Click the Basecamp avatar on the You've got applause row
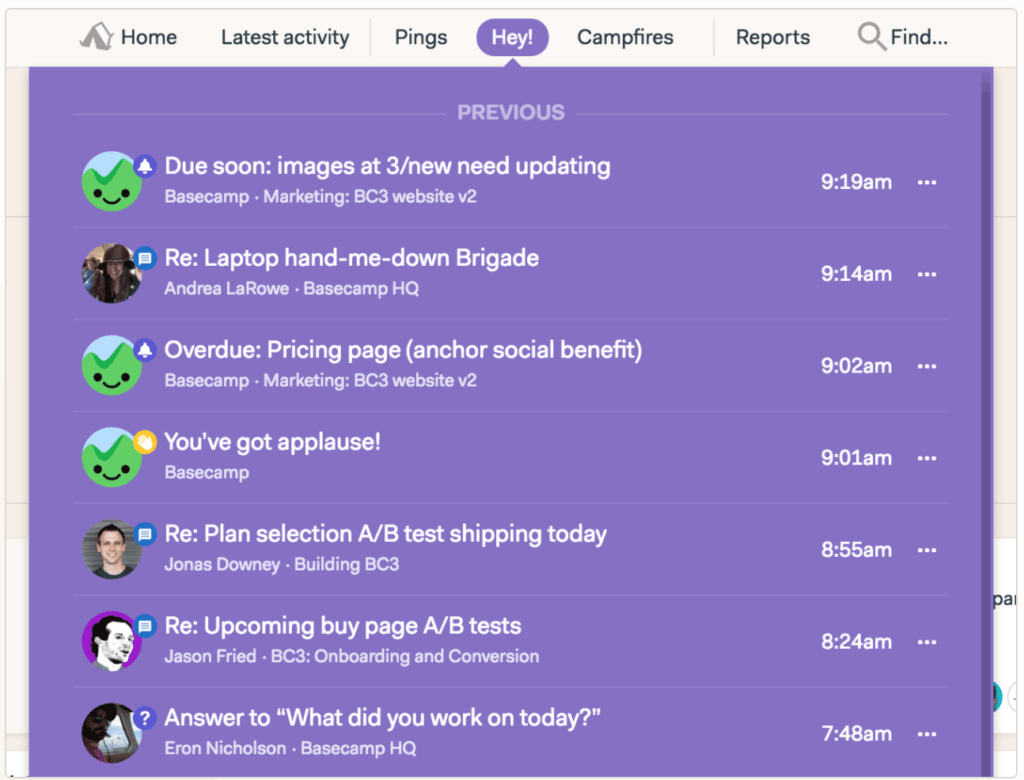 point(112,458)
